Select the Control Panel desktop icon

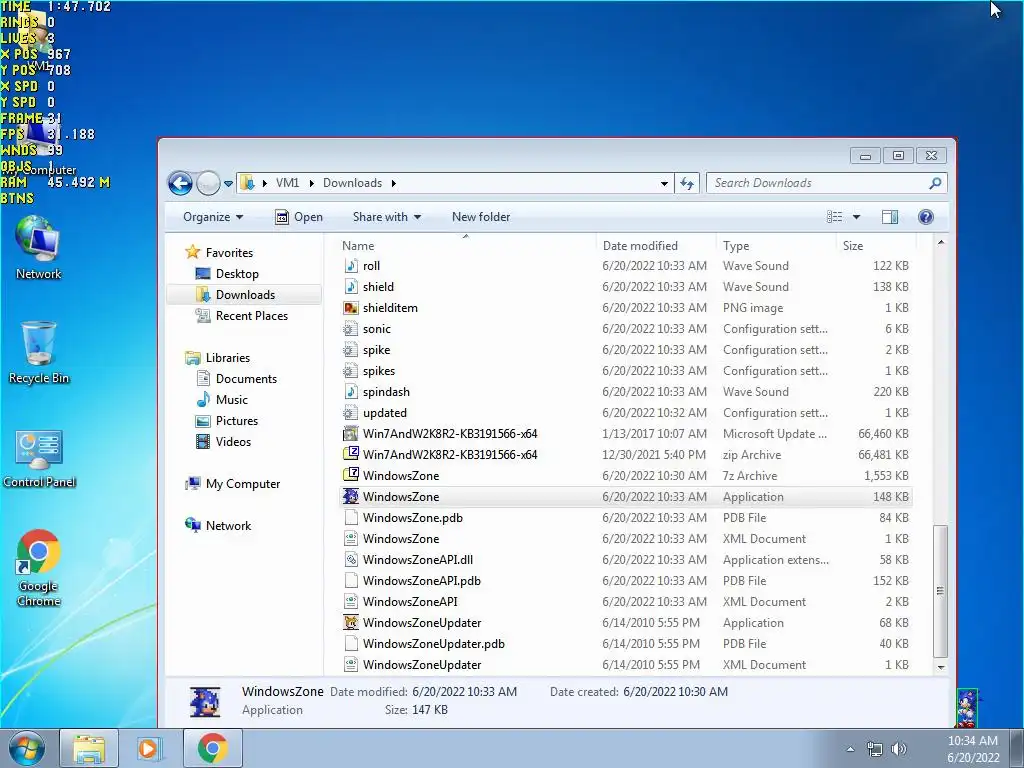(x=39, y=458)
